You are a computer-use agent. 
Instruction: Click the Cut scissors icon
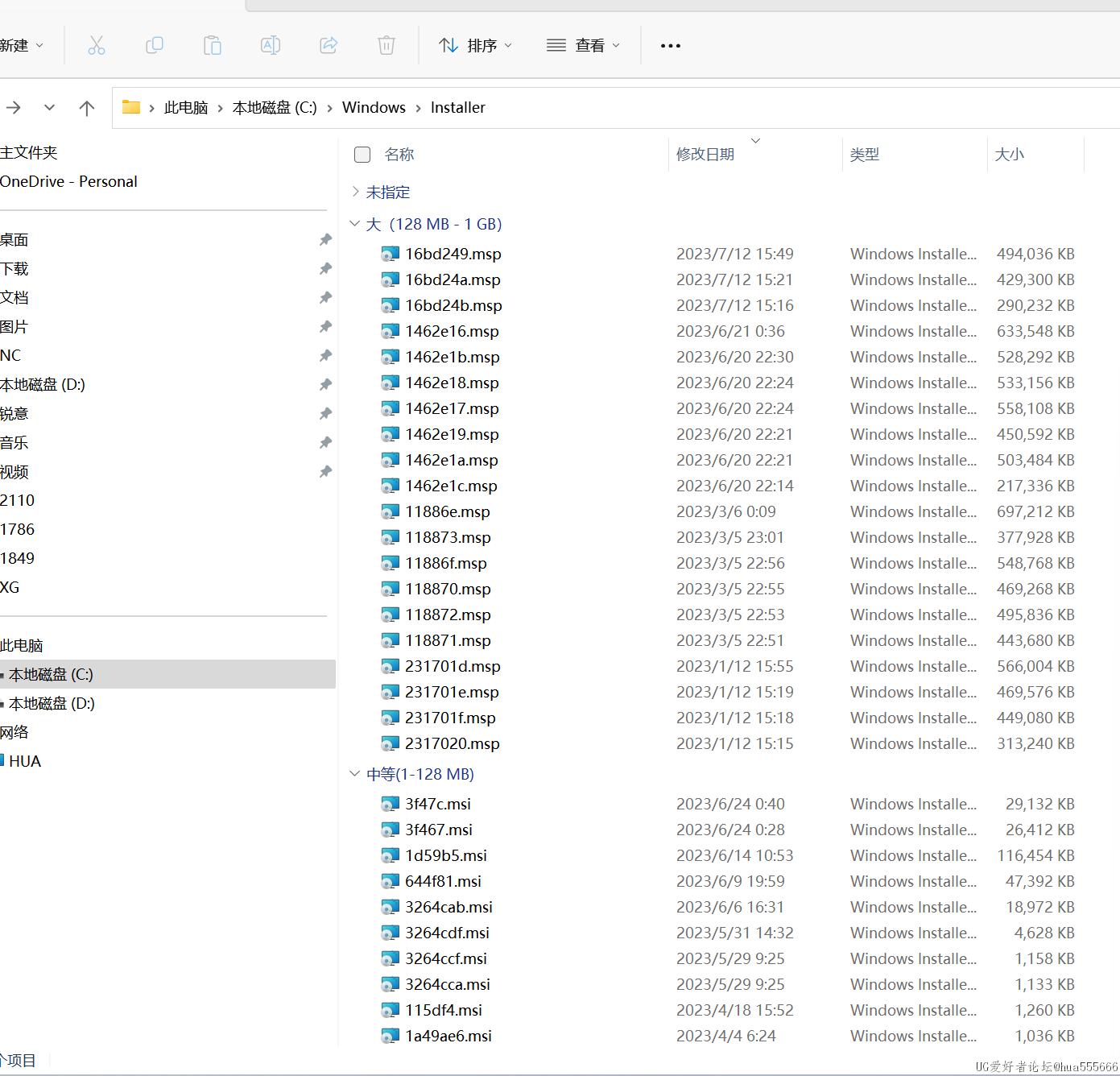click(97, 45)
